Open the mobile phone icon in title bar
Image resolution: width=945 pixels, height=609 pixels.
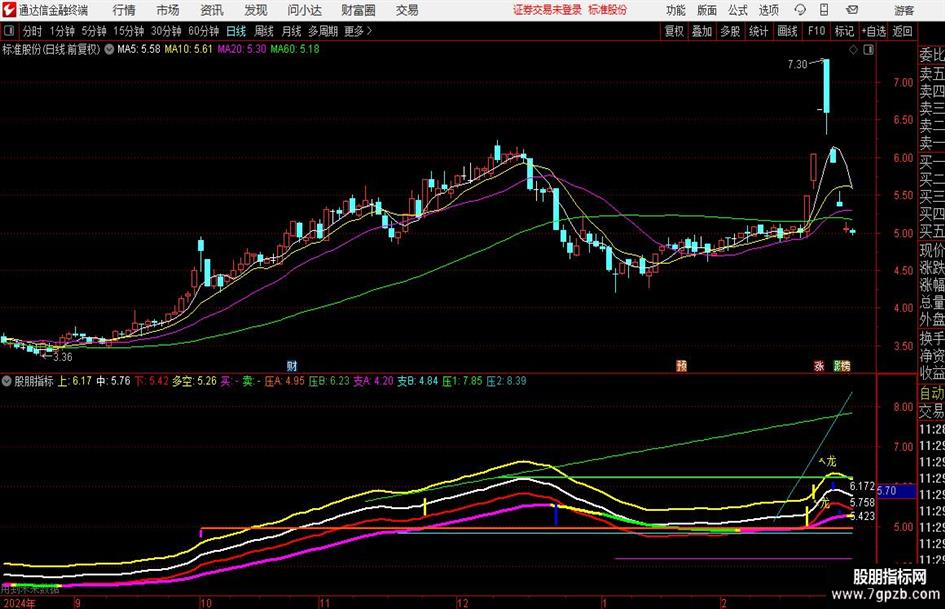point(824,10)
